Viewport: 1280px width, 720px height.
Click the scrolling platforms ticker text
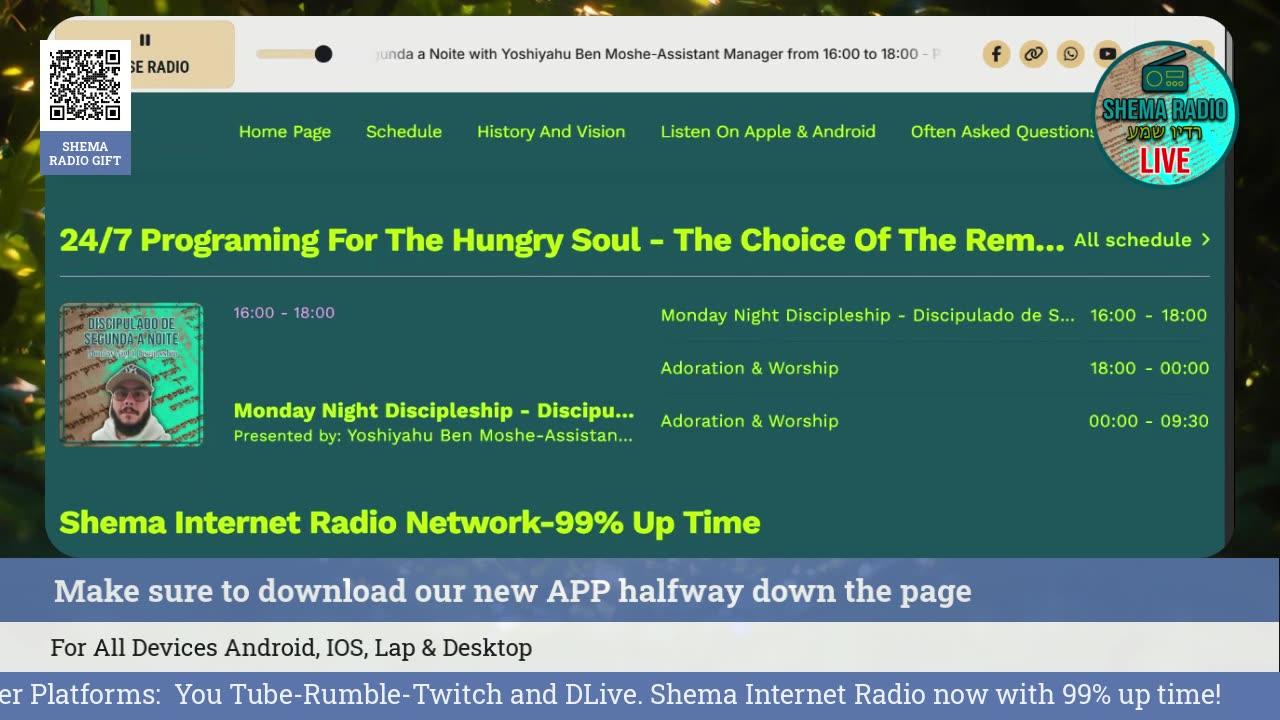coord(610,695)
